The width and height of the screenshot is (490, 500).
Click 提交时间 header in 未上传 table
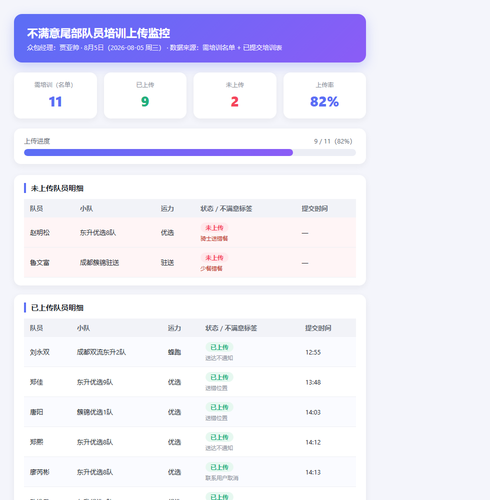(315, 209)
